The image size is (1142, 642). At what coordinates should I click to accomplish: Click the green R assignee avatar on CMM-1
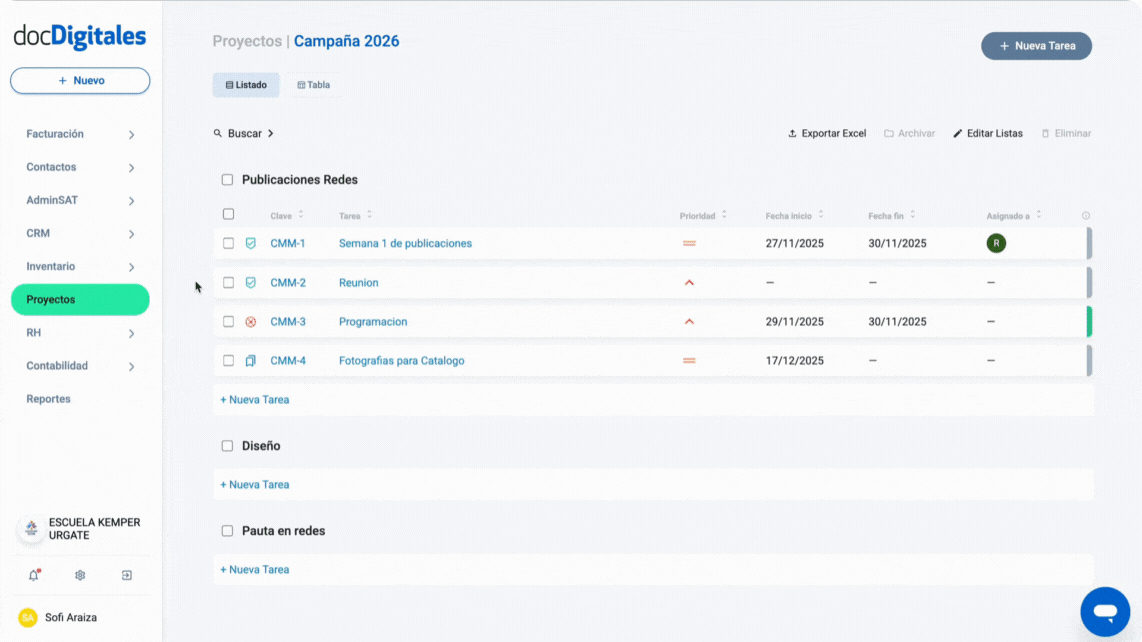pos(995,243)
